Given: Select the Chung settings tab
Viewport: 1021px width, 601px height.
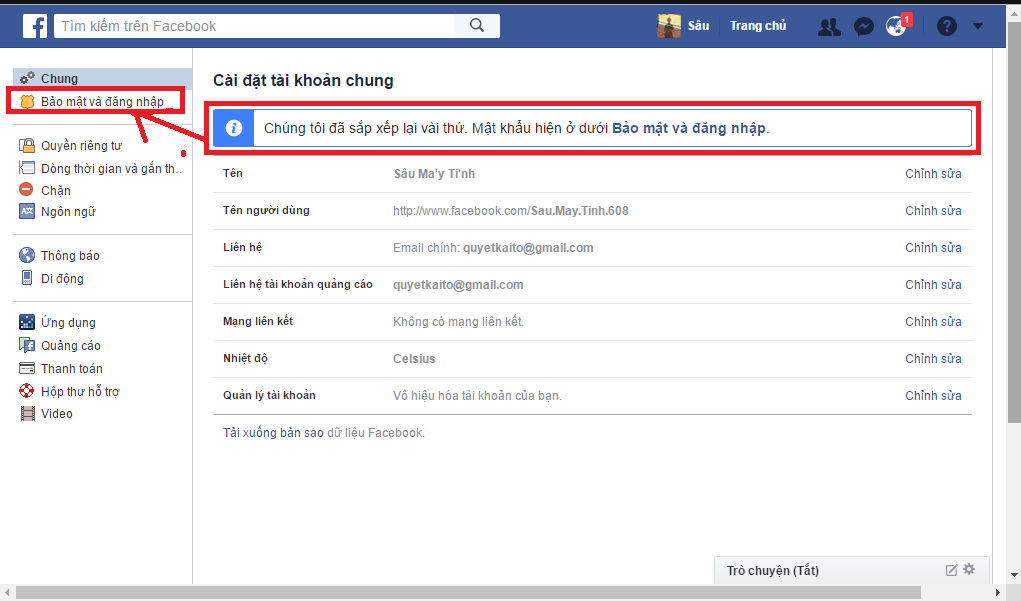Looking at the screenshot, I should coord(102,78).
